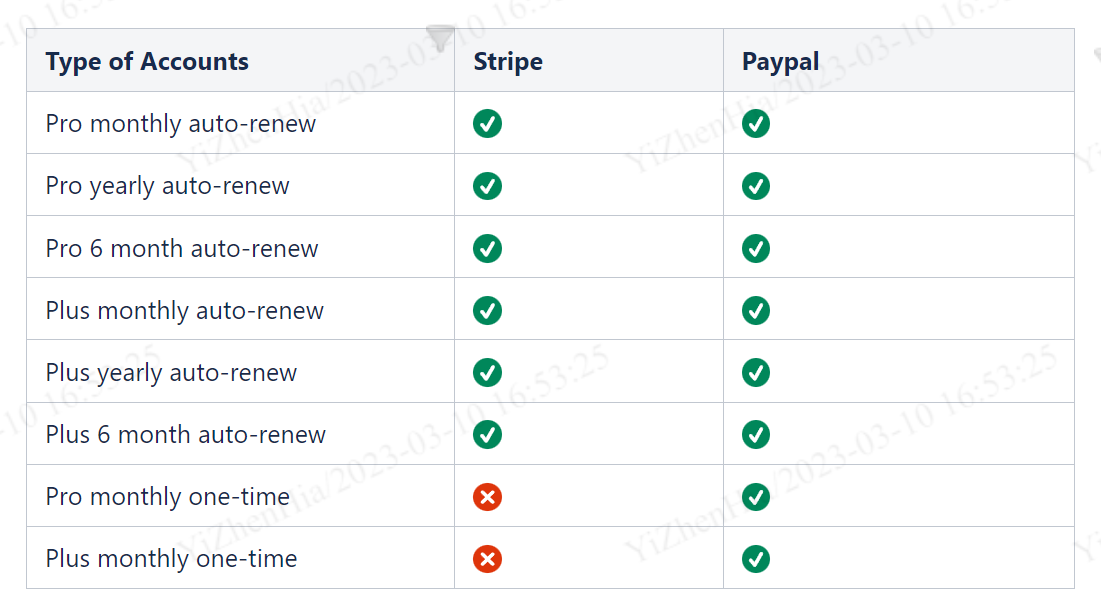The height and width of the screenshot is (612, 1101).
Task: Click Stripe checkmark for Plus monthly auto-renew
Action: coord(487,311)
